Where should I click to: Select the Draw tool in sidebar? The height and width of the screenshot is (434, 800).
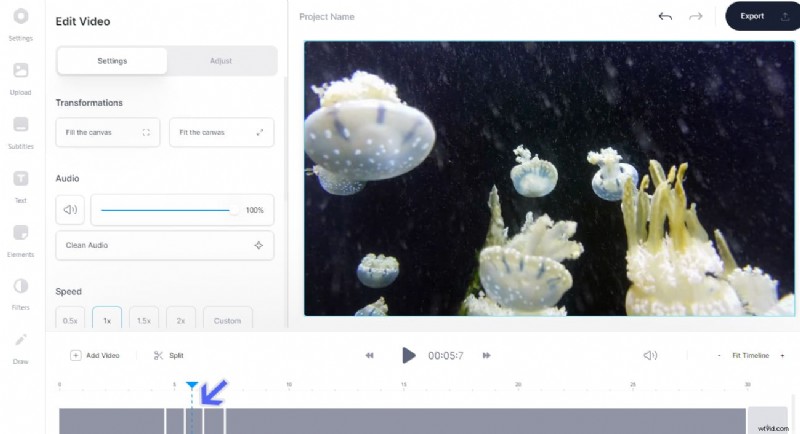coord(20,348)
